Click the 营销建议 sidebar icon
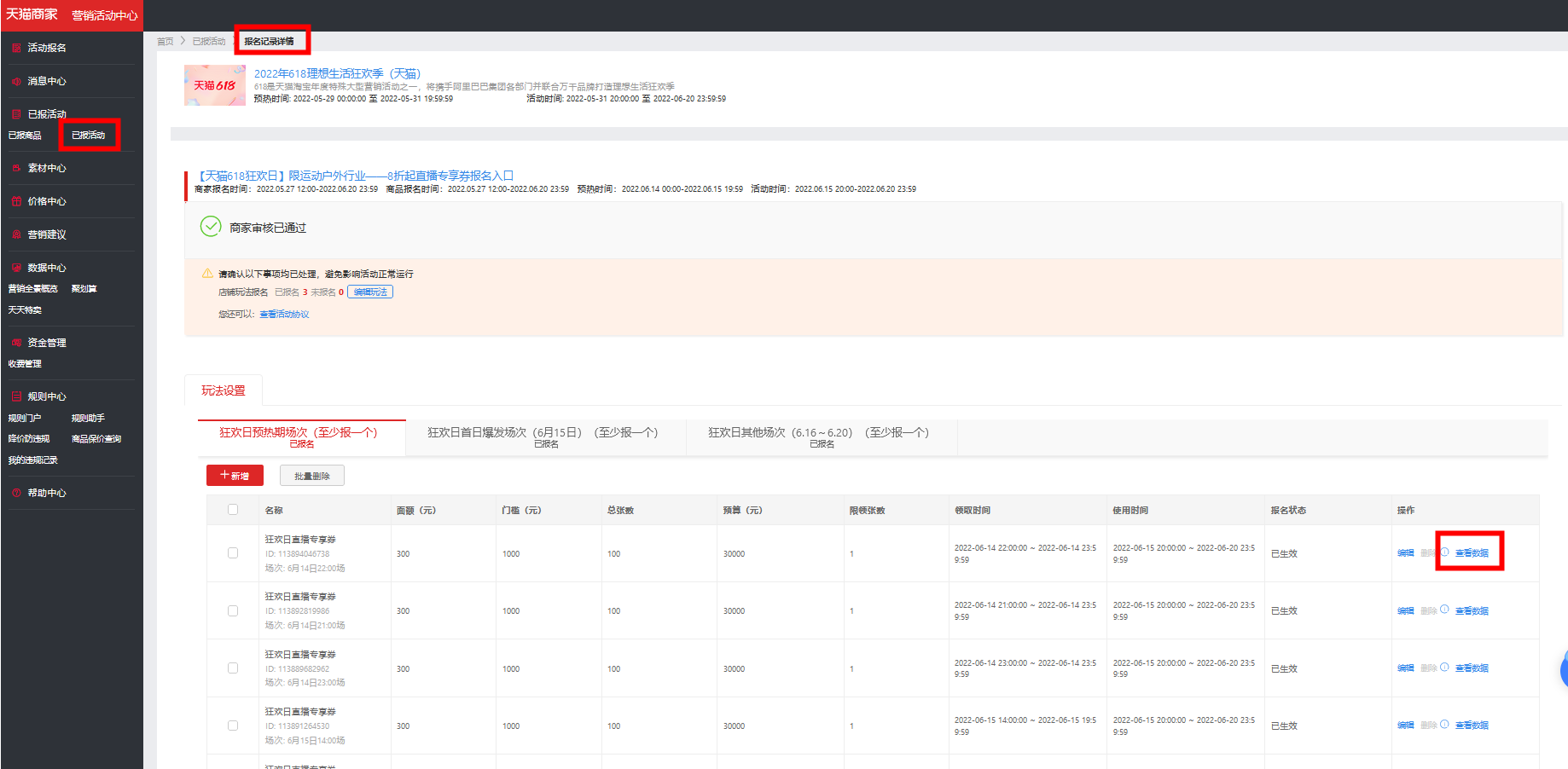This screenshot has height=769, width=1568. click(16, 234)
